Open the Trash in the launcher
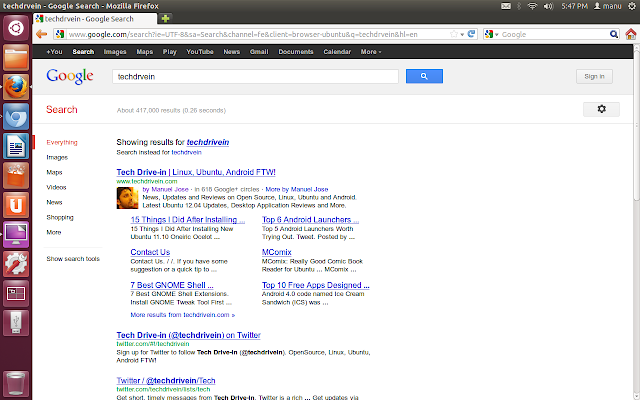This screenshot has width=640, height=400. tap(16, 383)
